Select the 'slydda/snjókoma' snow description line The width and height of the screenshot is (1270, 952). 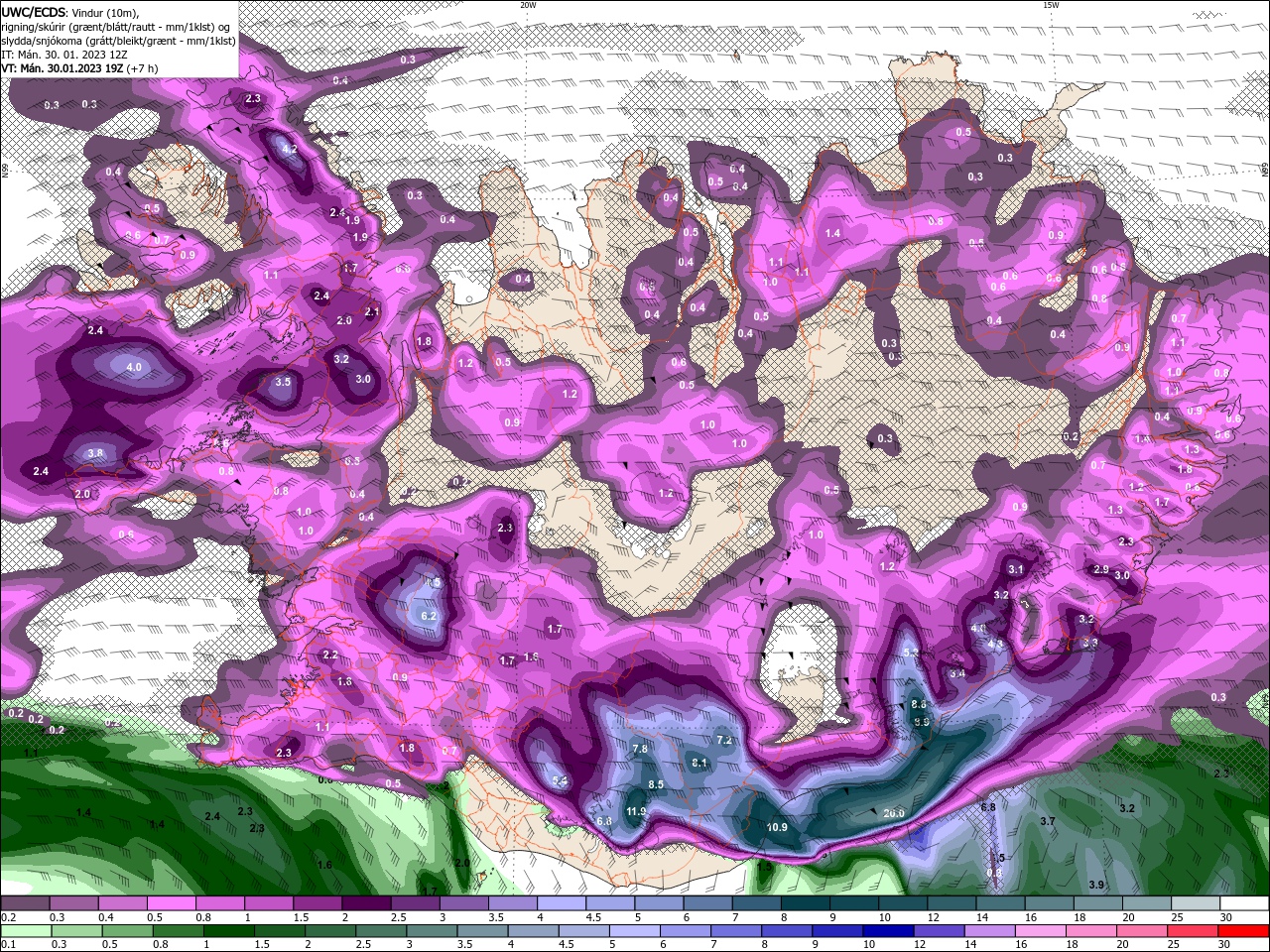tap(119, 41)
